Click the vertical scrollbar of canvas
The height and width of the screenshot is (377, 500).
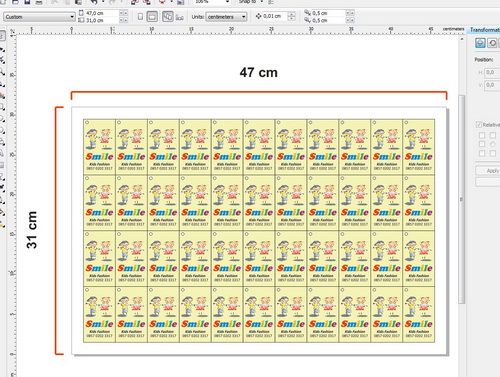(x=462, y=199)
